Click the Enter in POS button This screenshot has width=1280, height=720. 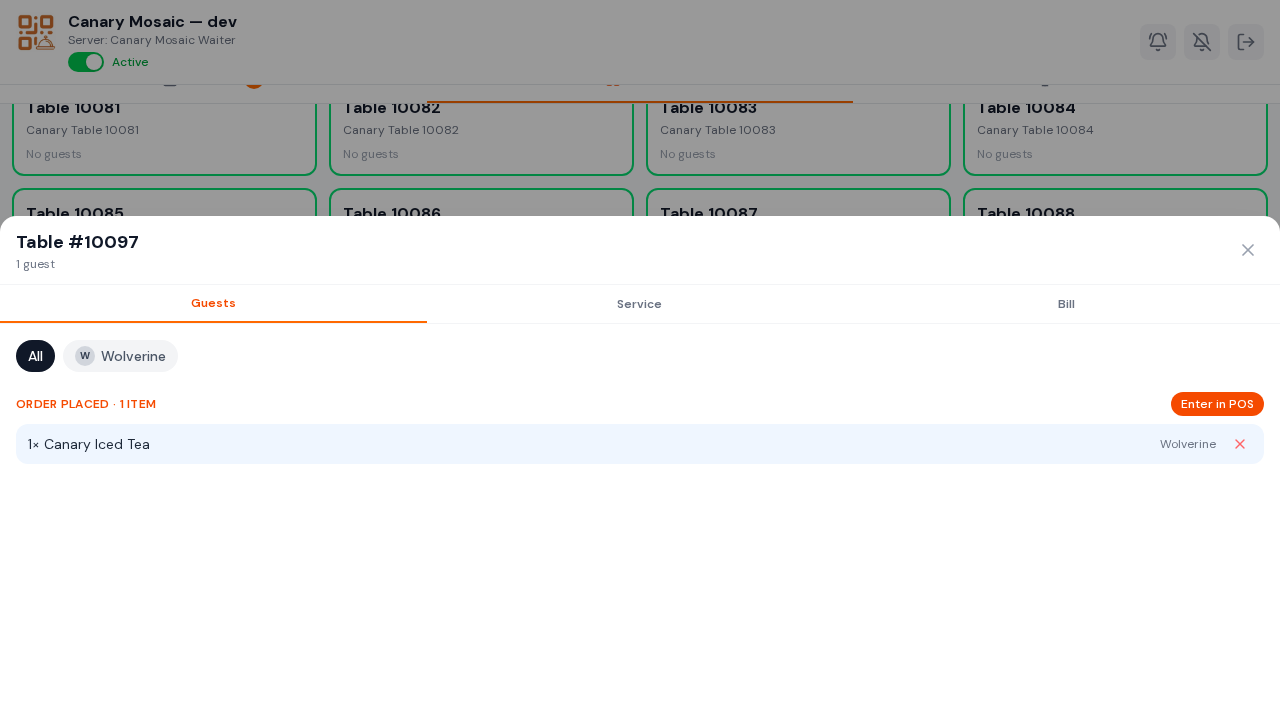click(1217, 404)
